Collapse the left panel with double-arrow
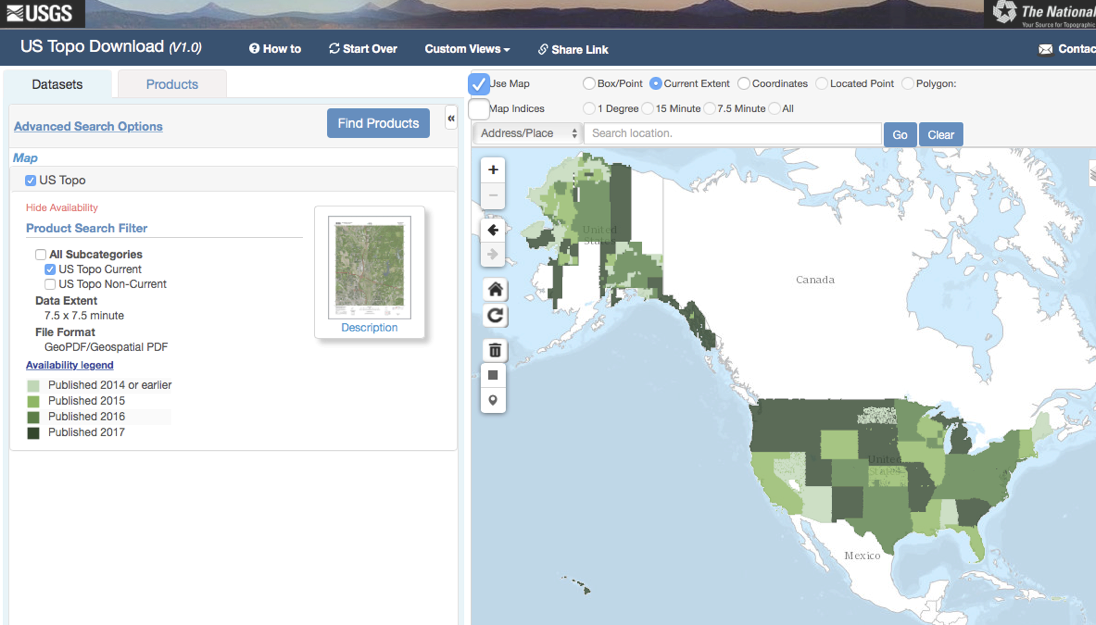1096x625 pixels. [x=451, y=118]
